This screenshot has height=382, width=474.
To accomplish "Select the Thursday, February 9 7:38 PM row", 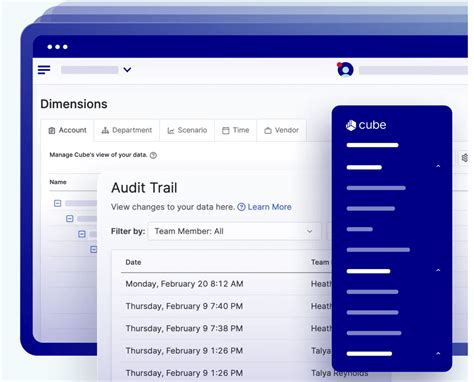I will pos(227,329).
